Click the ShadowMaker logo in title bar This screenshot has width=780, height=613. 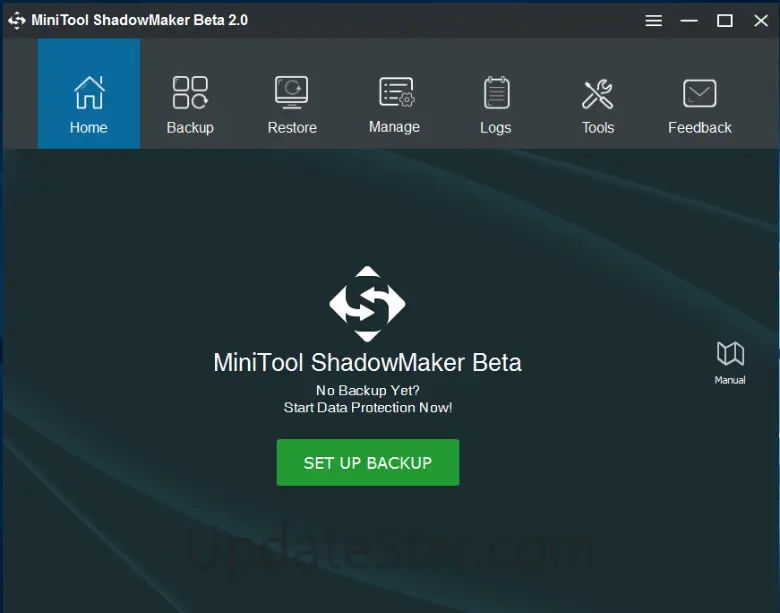(x=16, y=20)
